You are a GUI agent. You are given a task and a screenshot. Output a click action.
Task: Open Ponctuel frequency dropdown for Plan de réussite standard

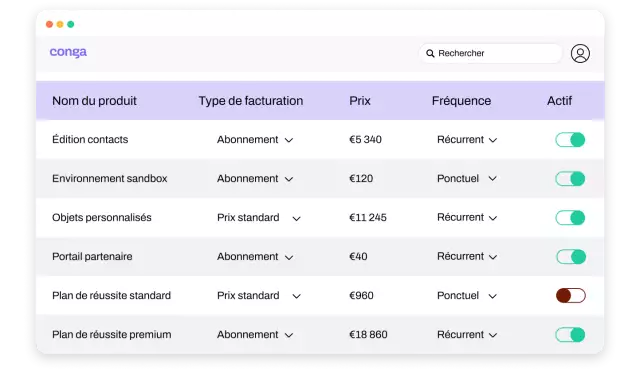467,295
